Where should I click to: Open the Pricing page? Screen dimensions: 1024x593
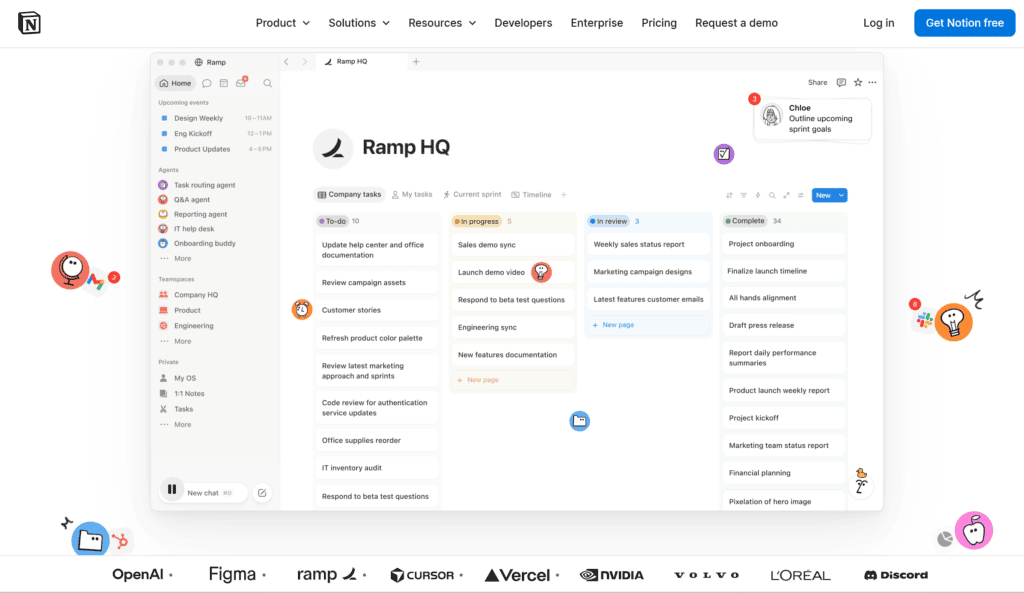[659, 23]
